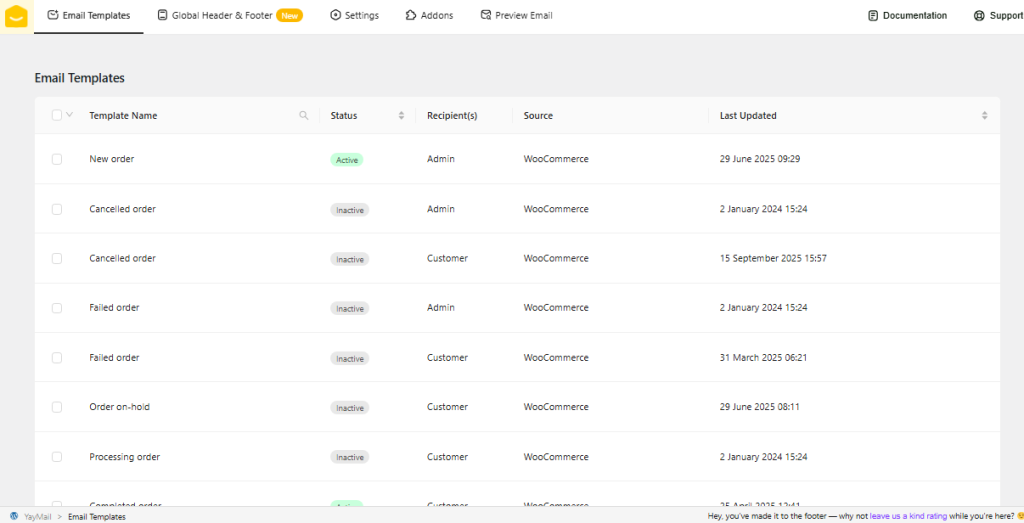1024x523 pixels.
Task: Click the WordPress icon in the breadcrumb
Action: (14, 516)
